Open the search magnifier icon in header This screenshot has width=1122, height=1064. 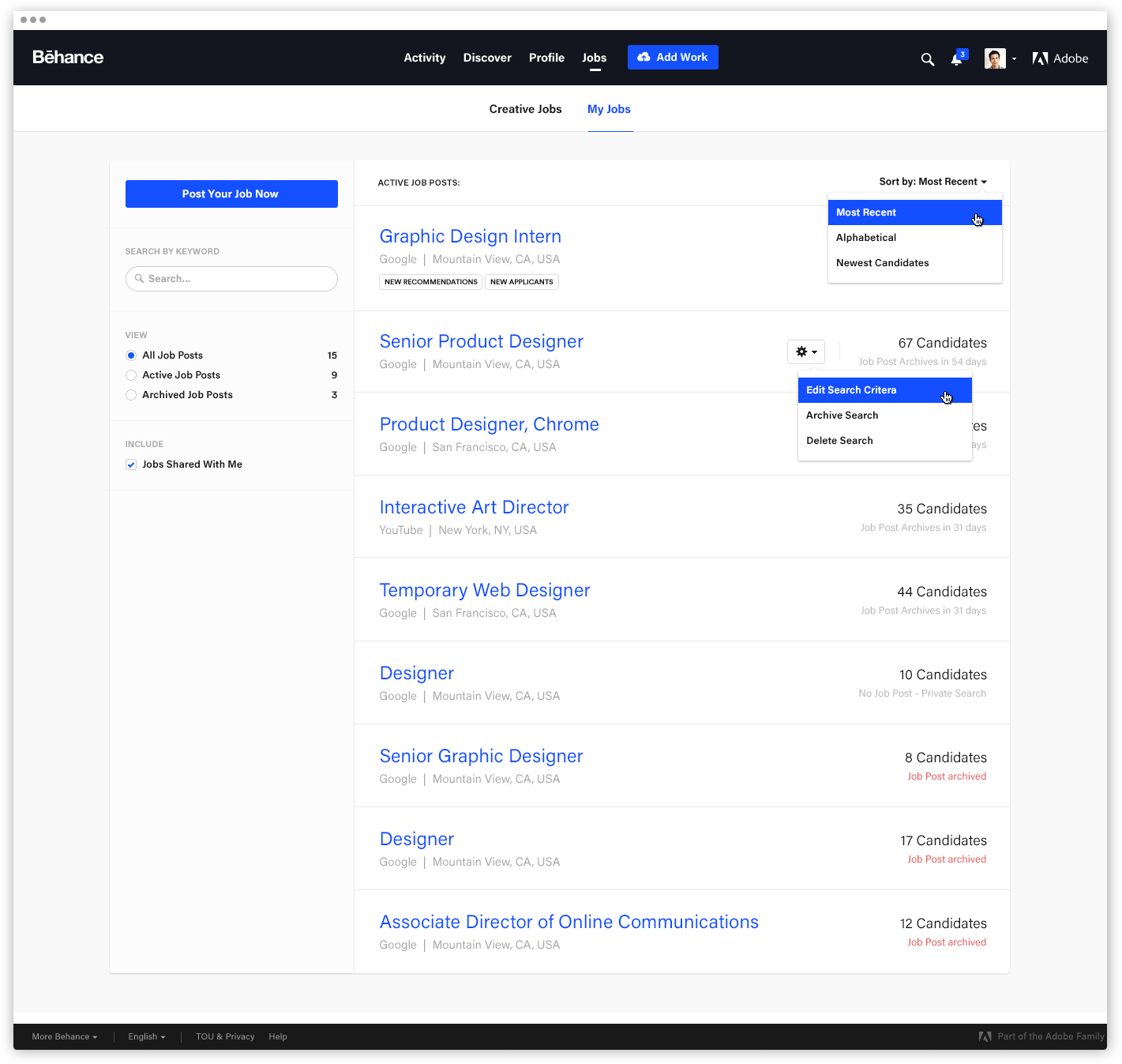pos(928,59)
